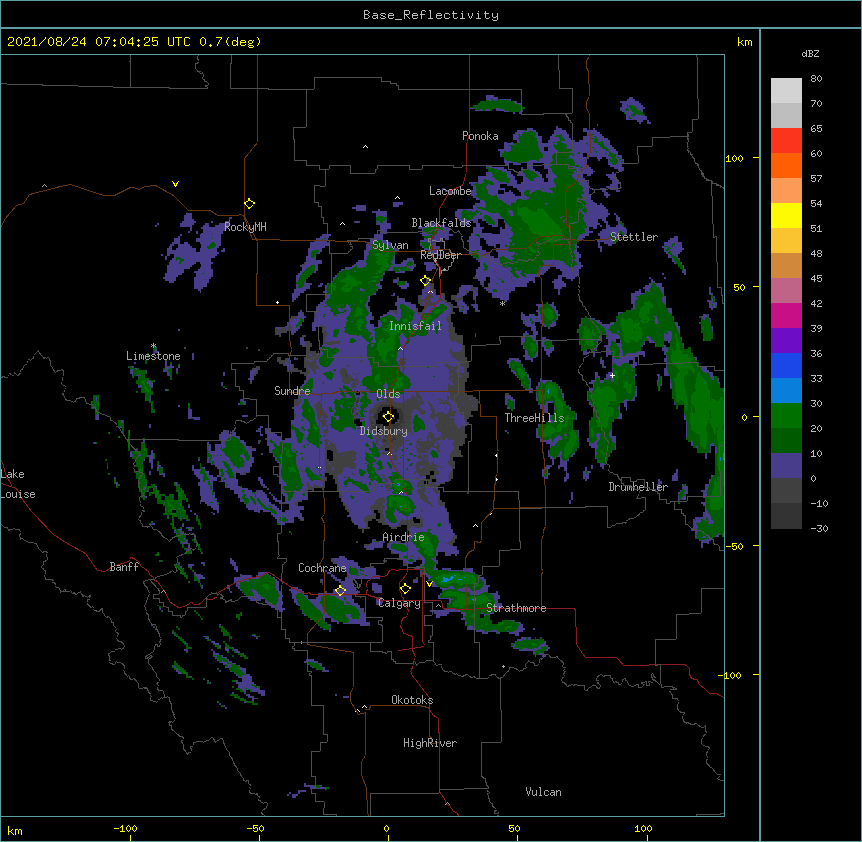This screenshot has width=862, height=842.
Task: Click the yellow diamond marker near RockyMH
Action: coord(250,204)
